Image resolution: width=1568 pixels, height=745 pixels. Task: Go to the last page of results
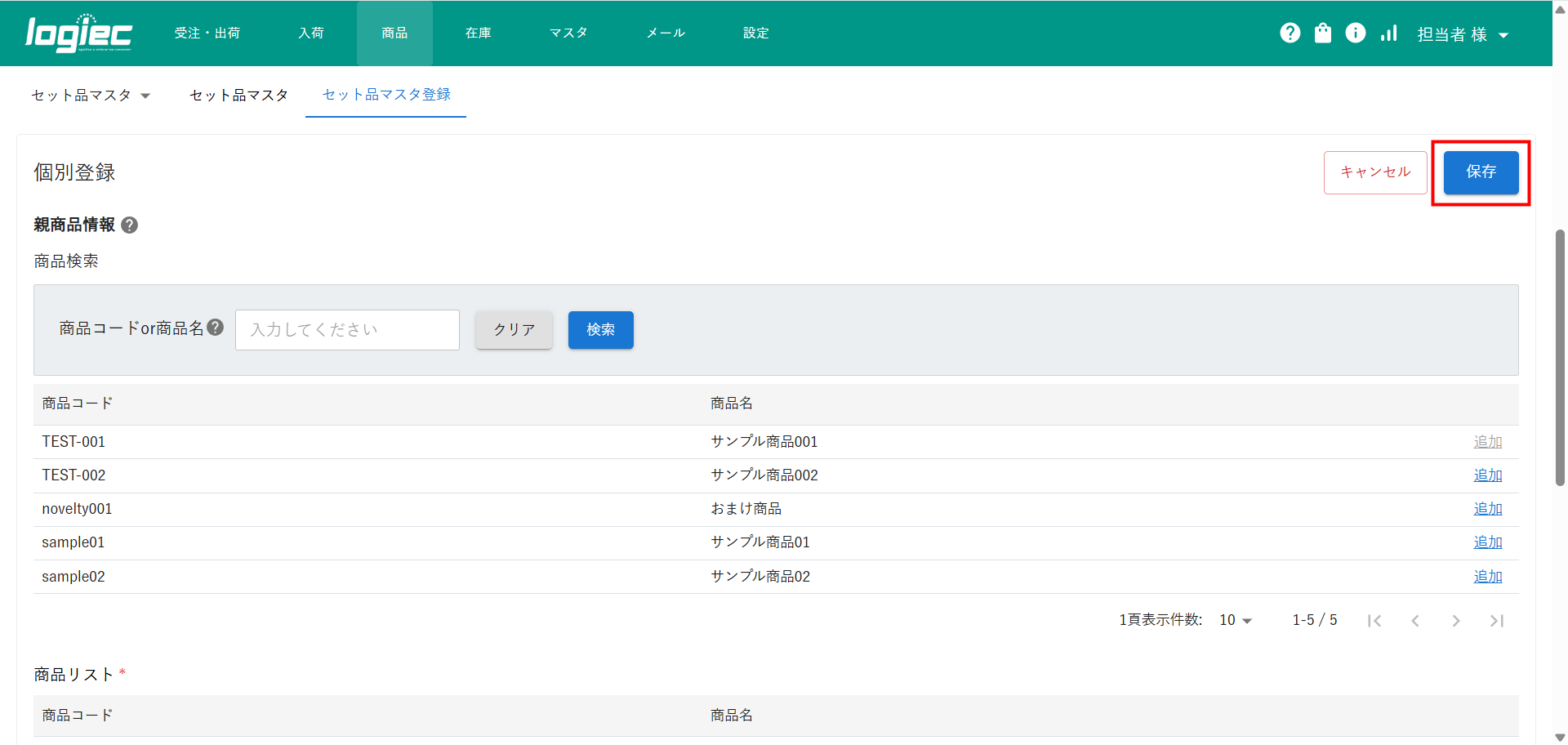(1496, 621)
